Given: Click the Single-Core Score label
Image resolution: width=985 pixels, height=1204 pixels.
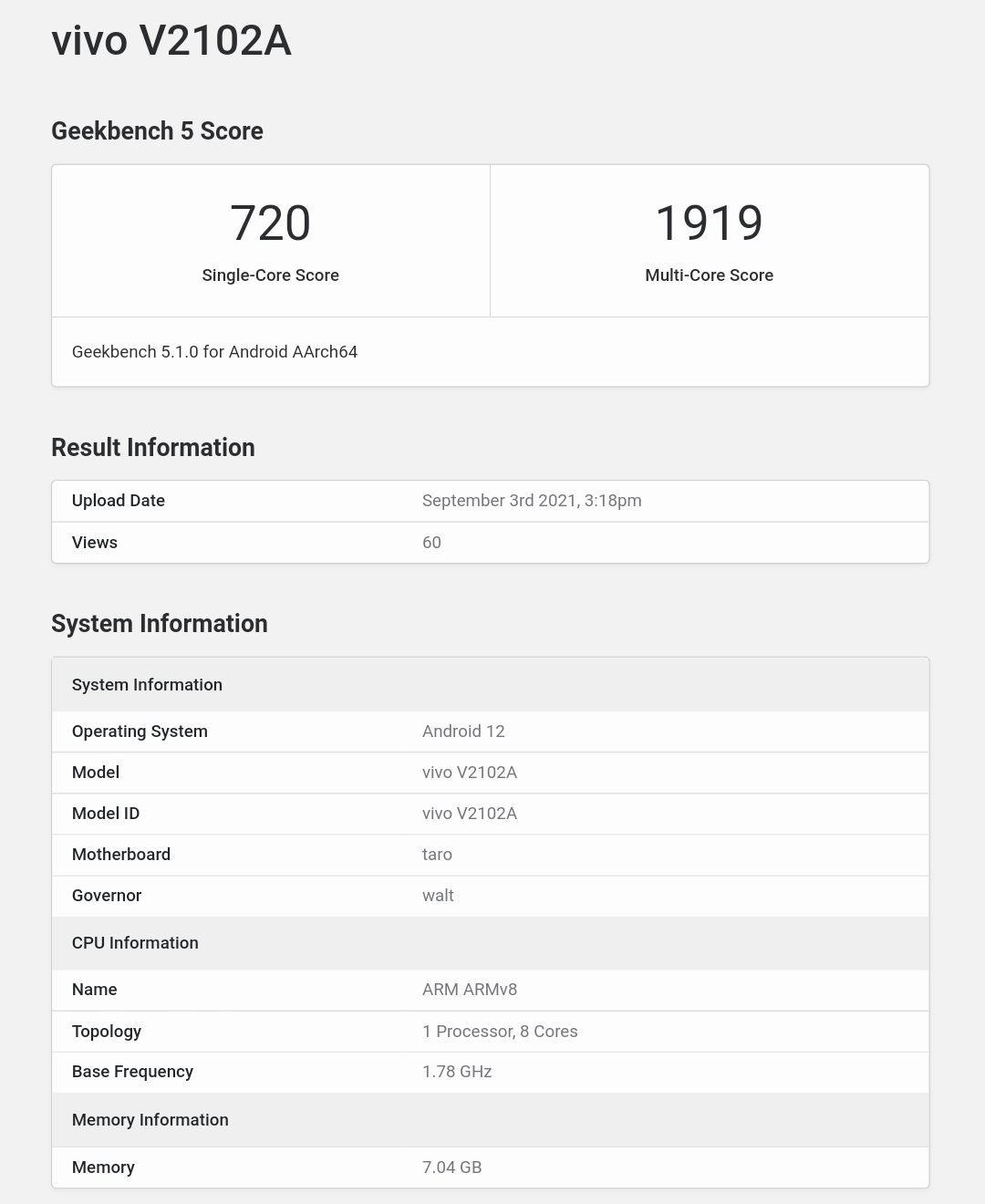Looking at the screenshot, I should point(270,275).
